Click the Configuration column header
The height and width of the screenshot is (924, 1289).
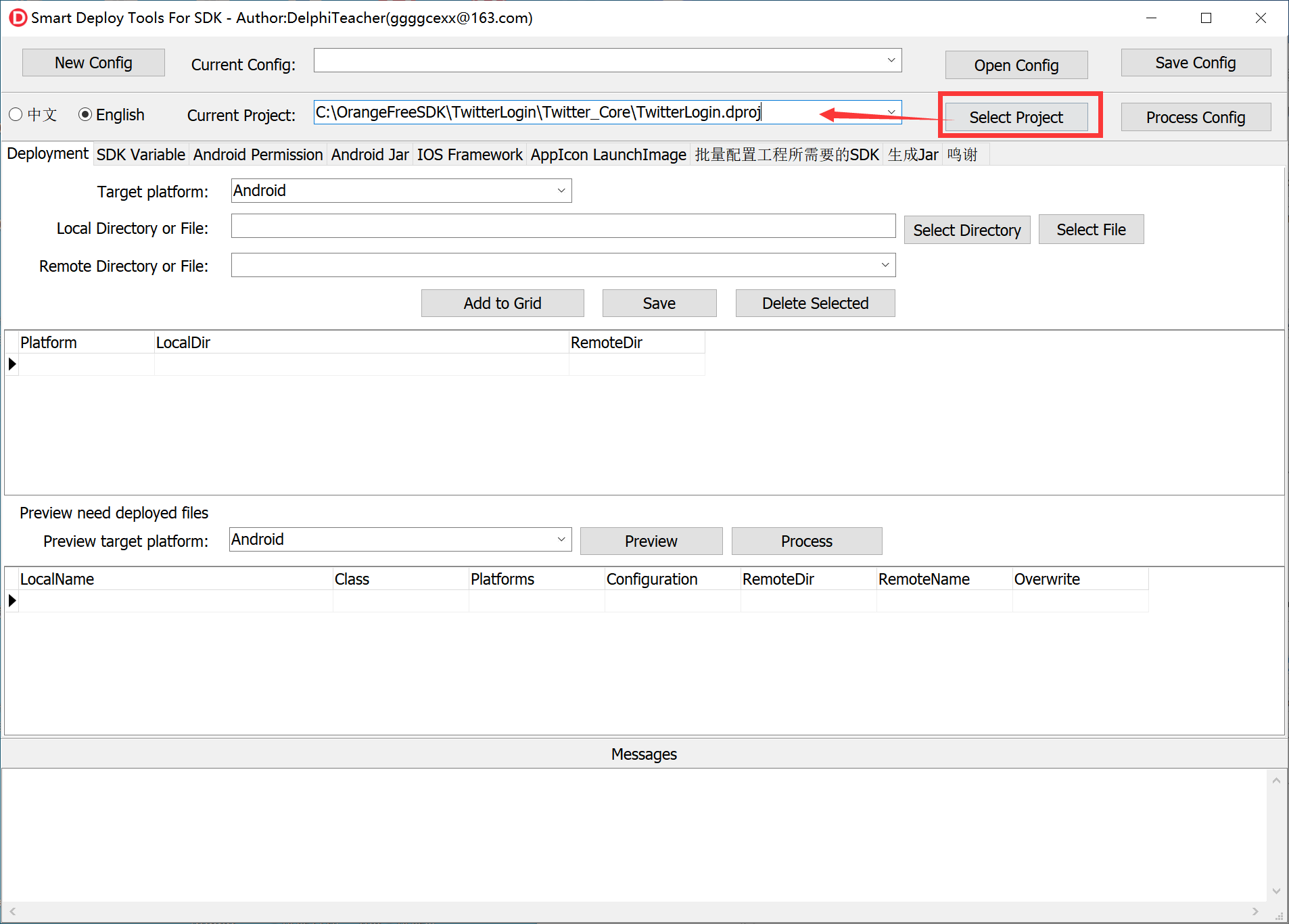(x=673, y=579)
